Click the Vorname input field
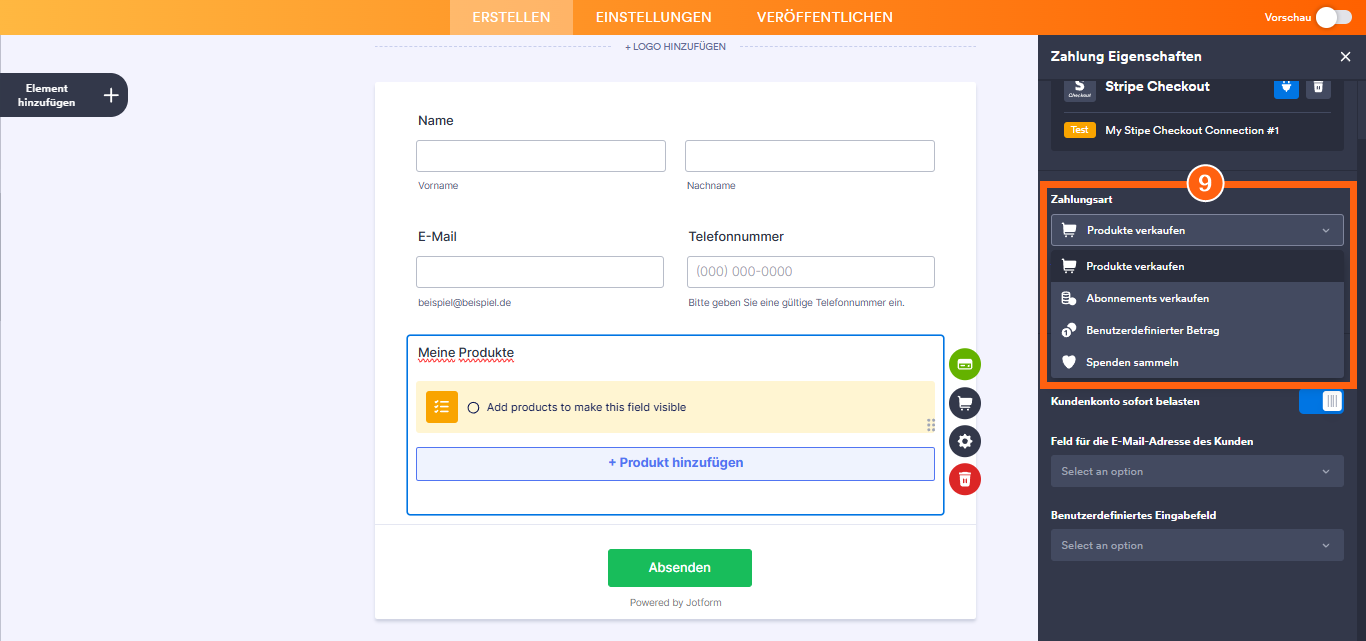Screen dimensions: 1366x641 click(x=541, y=156)
